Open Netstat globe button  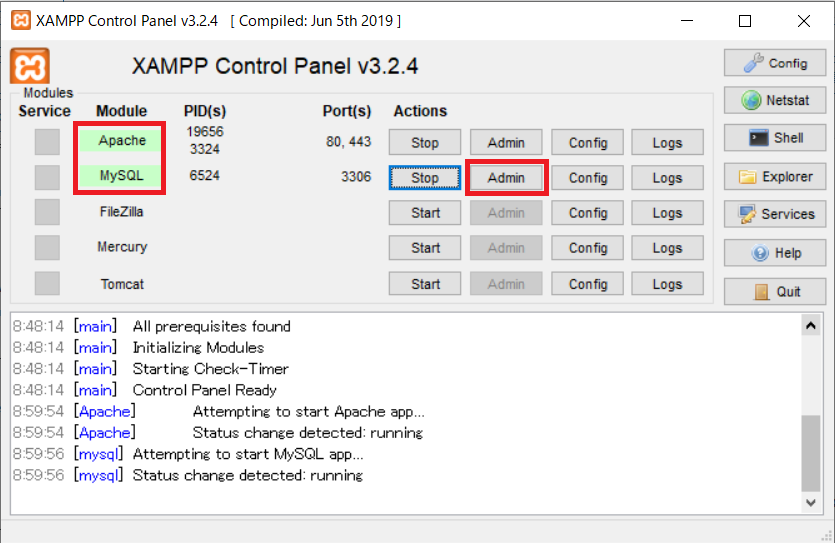point(775,100)
